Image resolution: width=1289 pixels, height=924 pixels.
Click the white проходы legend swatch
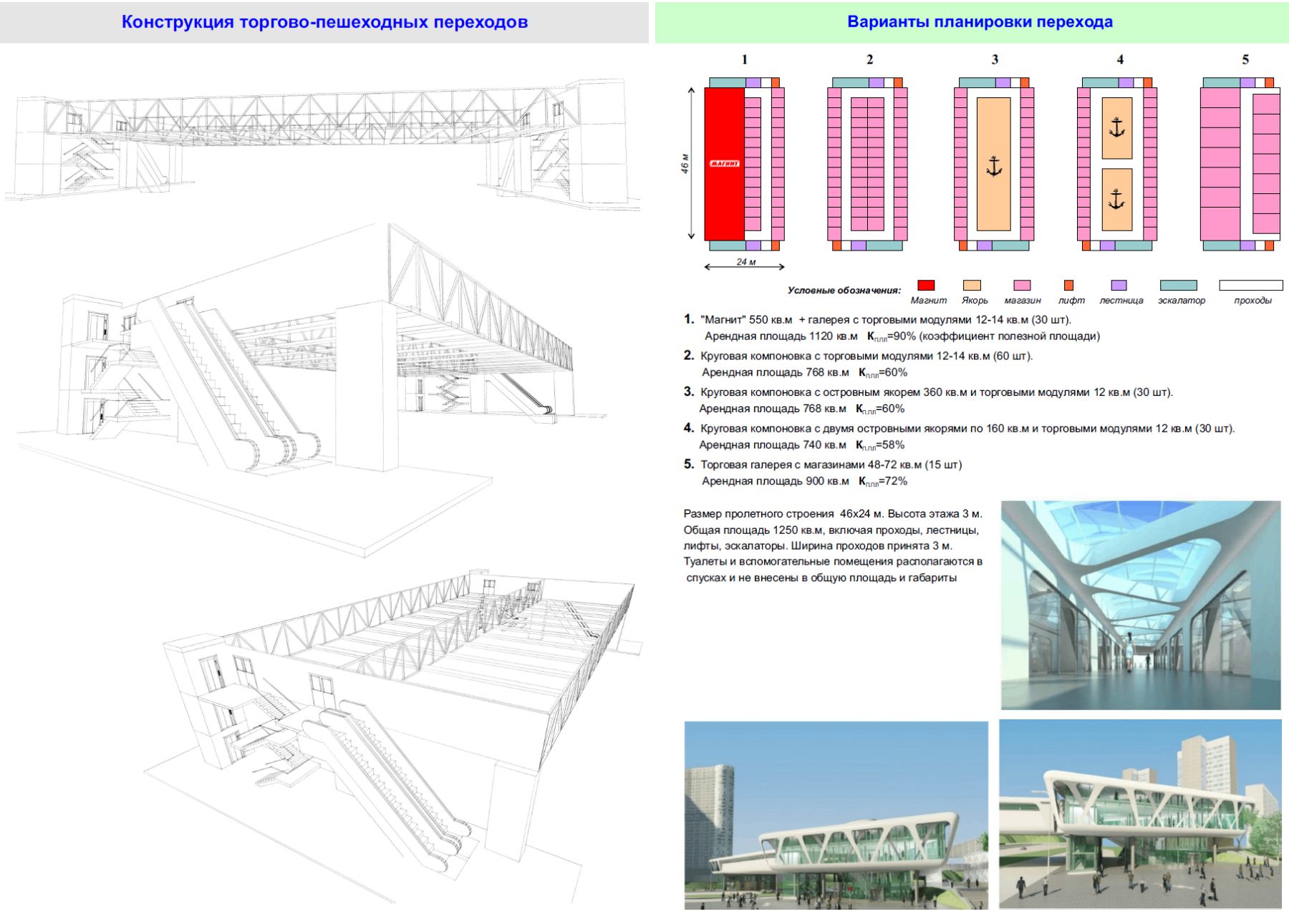(1250, 285)
